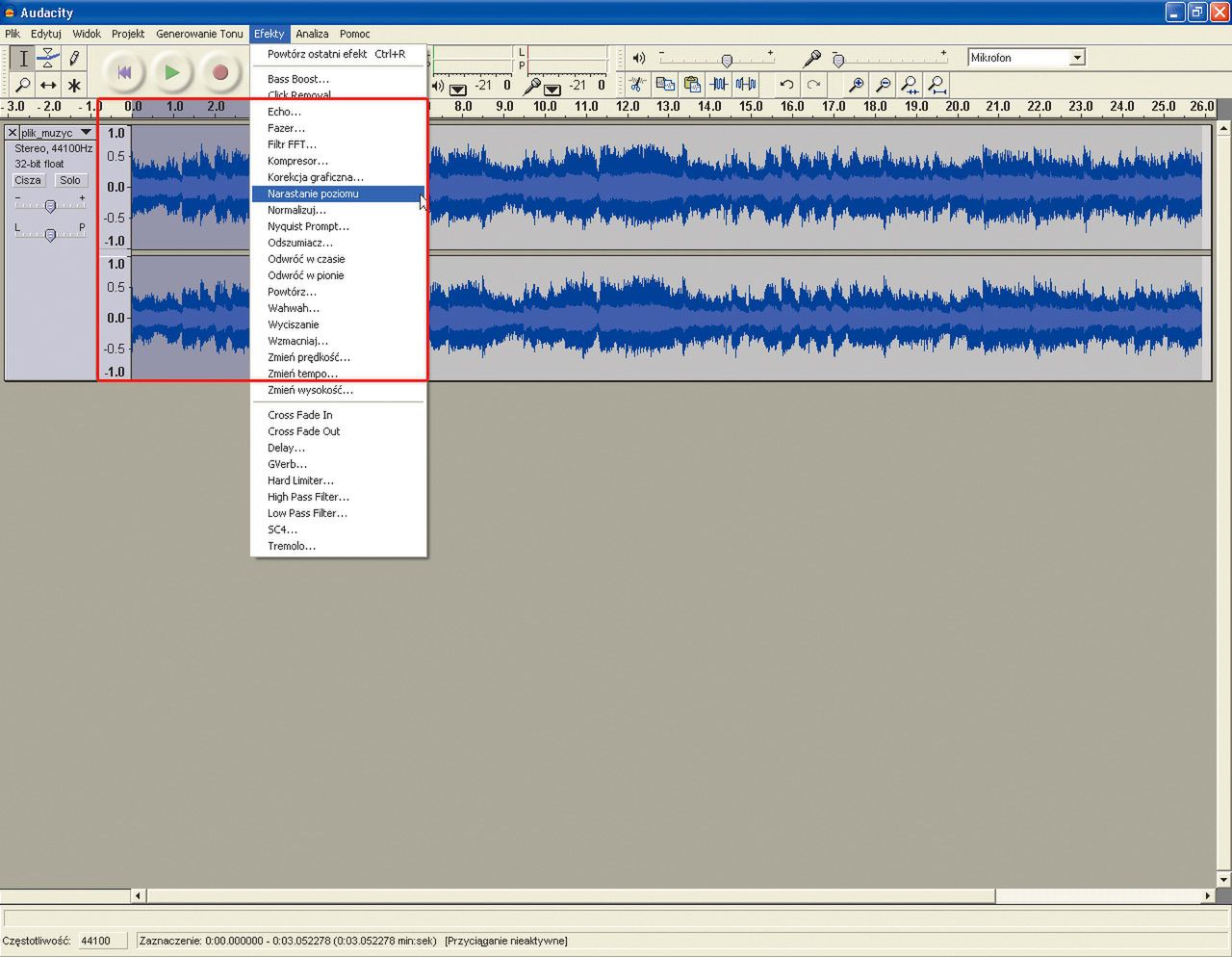Choose the Tremolo effect
Viewport: 1232px width, 957px height.
tap(338, 546)
